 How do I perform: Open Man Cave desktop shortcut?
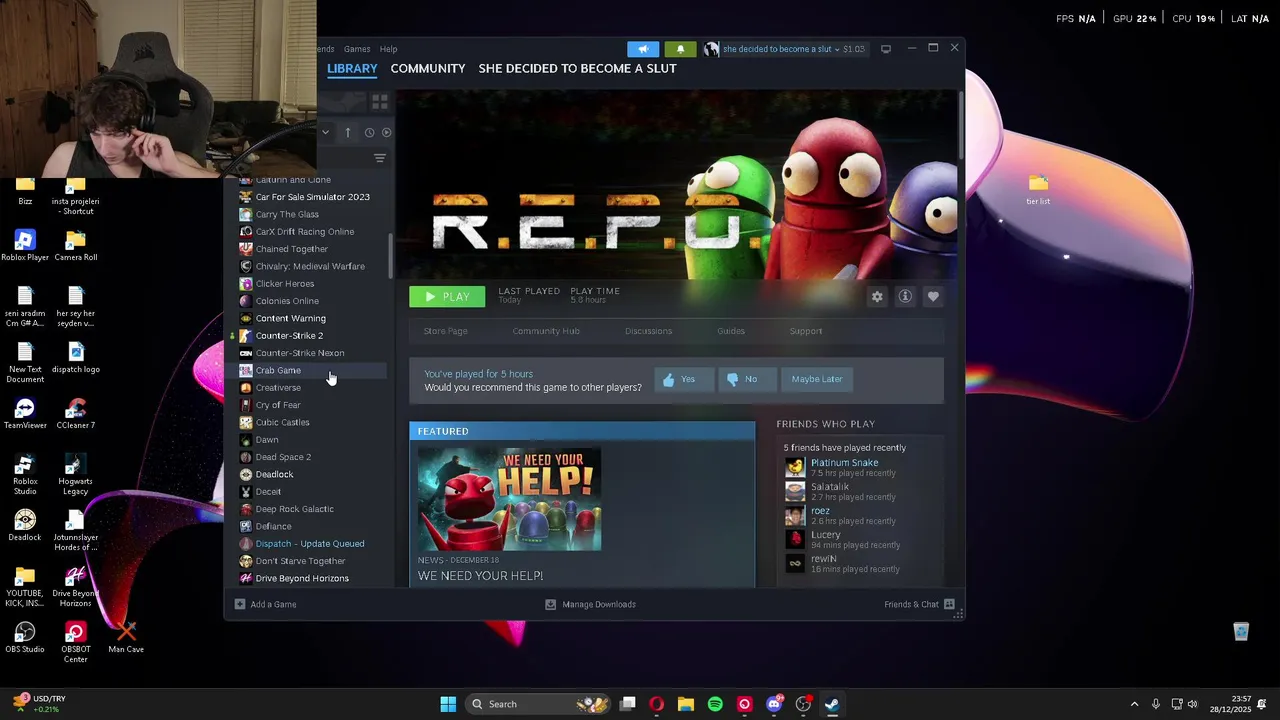pos(126,637)
